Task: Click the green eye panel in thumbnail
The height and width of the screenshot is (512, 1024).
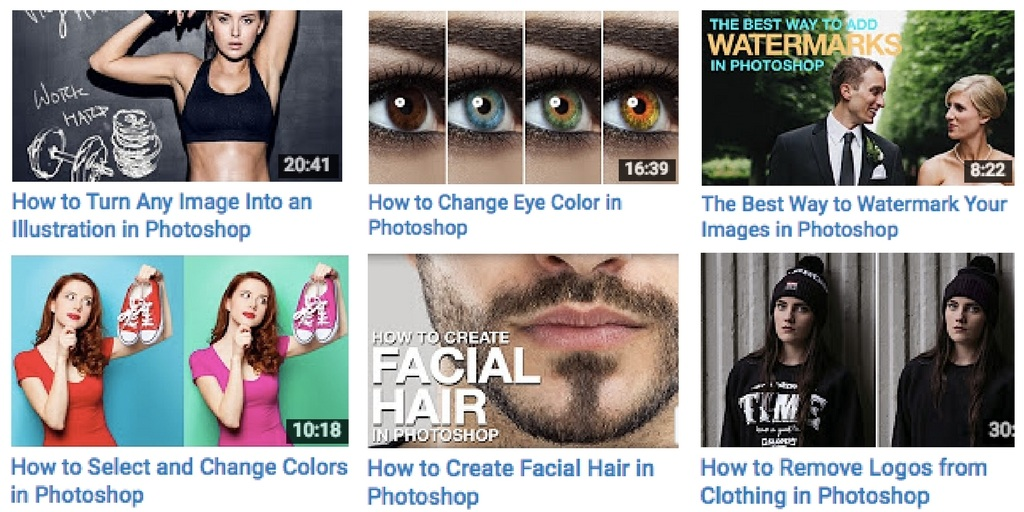Action: tap(562, 97)
